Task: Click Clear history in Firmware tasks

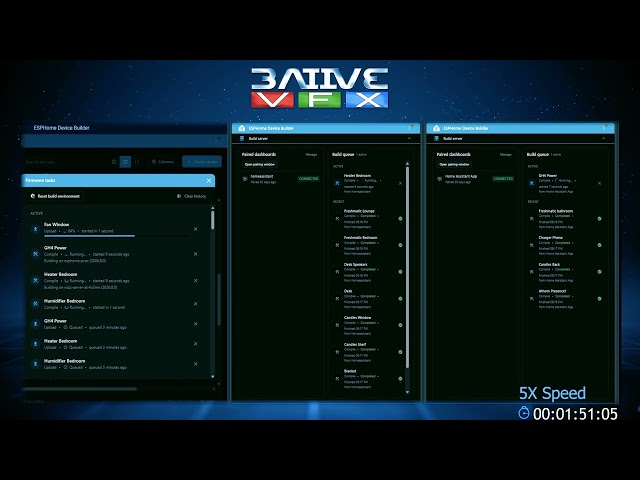Action: coord(191,196)
